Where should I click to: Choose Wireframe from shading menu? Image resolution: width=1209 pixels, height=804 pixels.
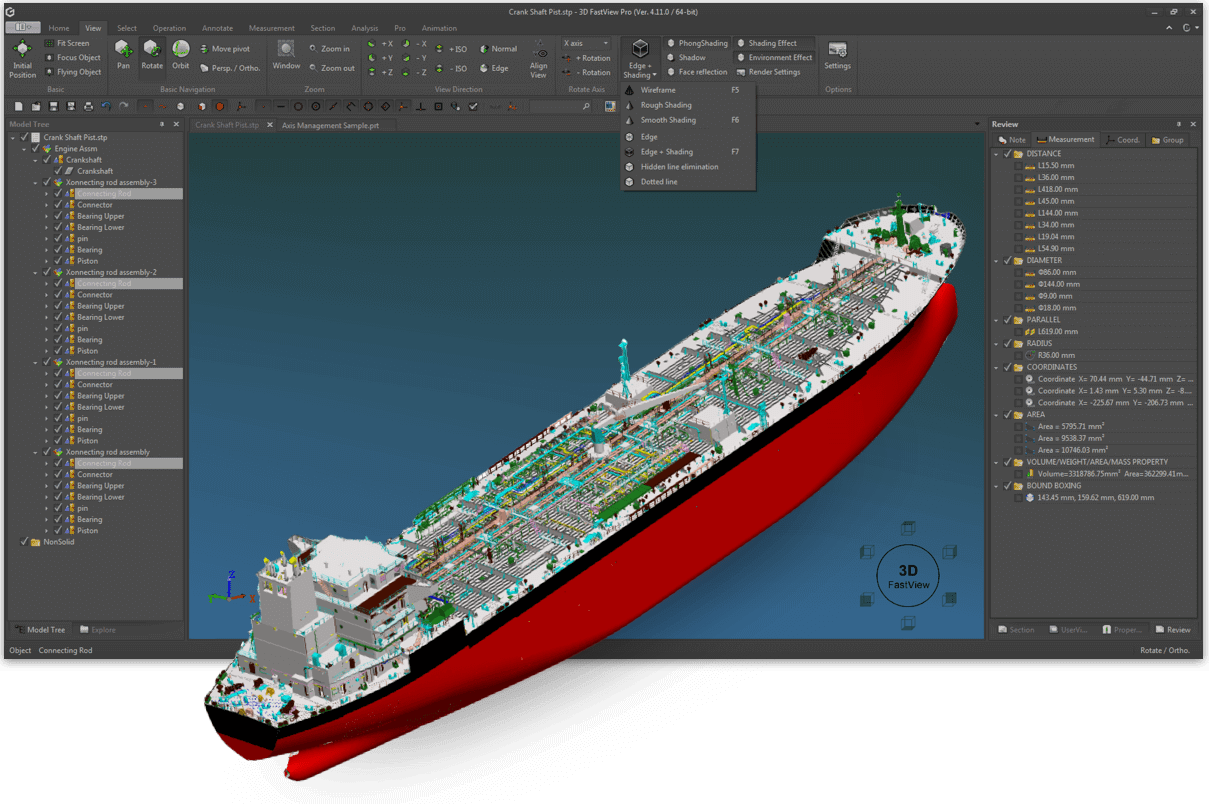click(x=688, y=90)
